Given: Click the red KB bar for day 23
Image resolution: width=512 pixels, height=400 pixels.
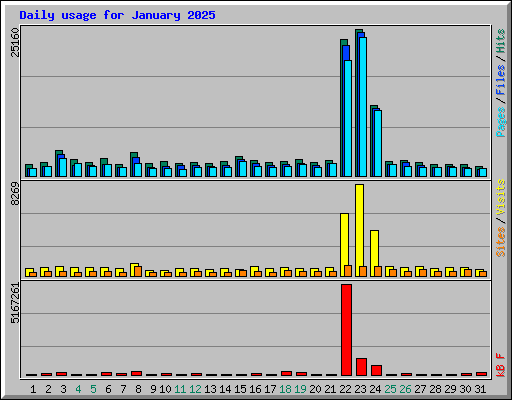Looking at the screenshot, I should coord(361,367).
